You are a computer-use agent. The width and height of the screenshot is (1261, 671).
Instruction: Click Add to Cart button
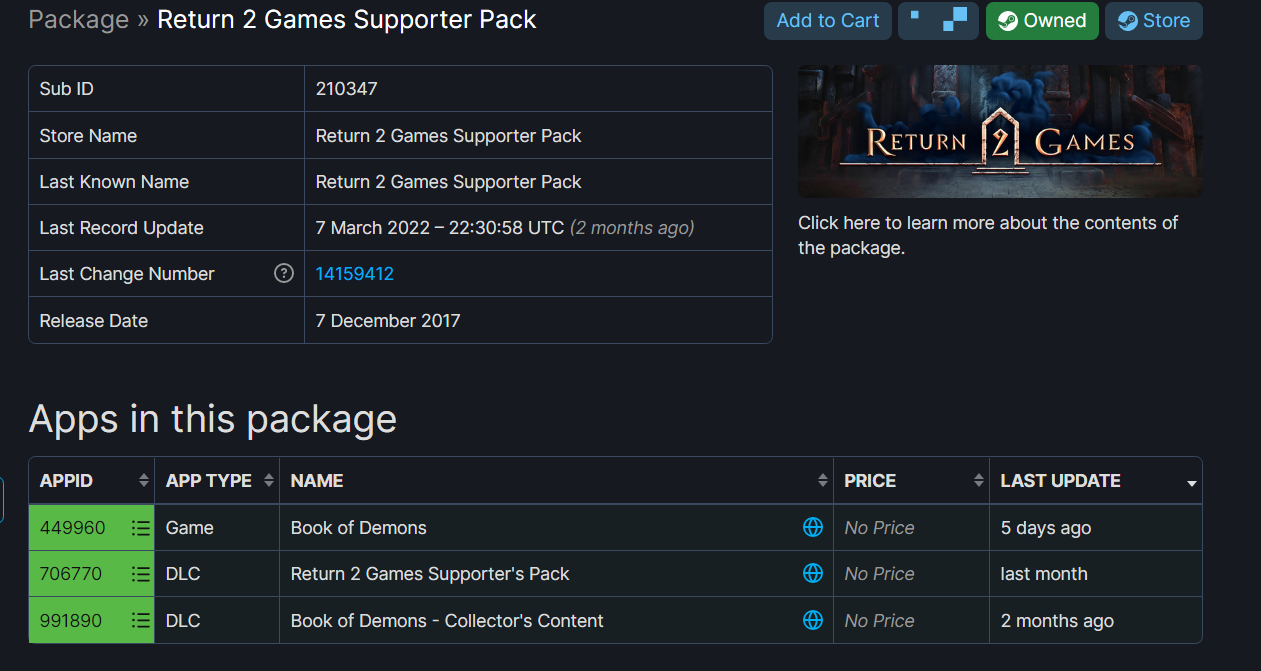[x=828, y=21]
